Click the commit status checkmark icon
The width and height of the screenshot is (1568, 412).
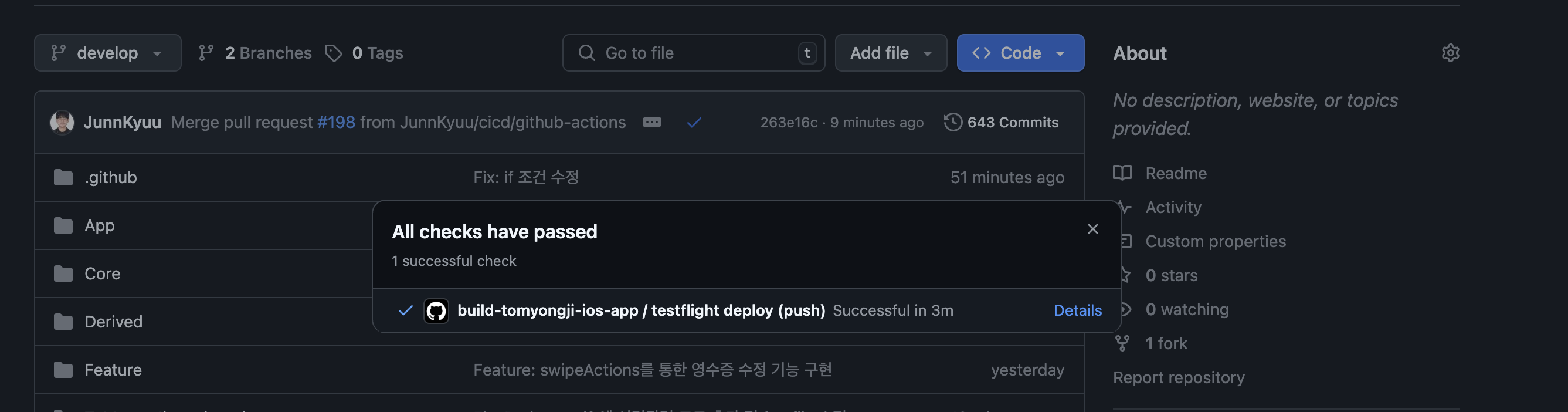click(693, 123)
